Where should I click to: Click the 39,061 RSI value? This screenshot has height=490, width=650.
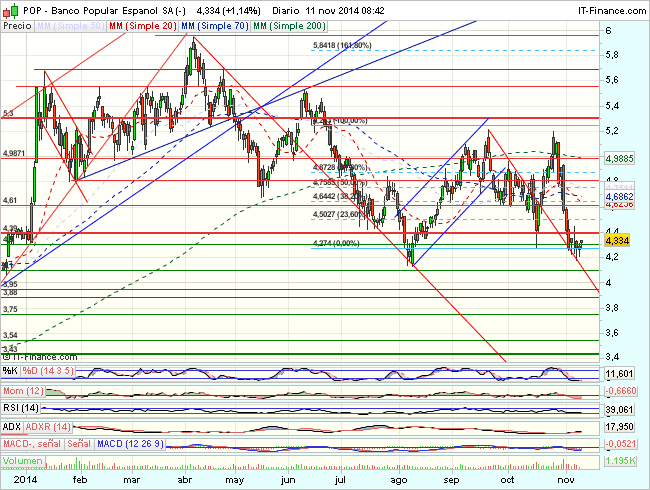[619, 410]
